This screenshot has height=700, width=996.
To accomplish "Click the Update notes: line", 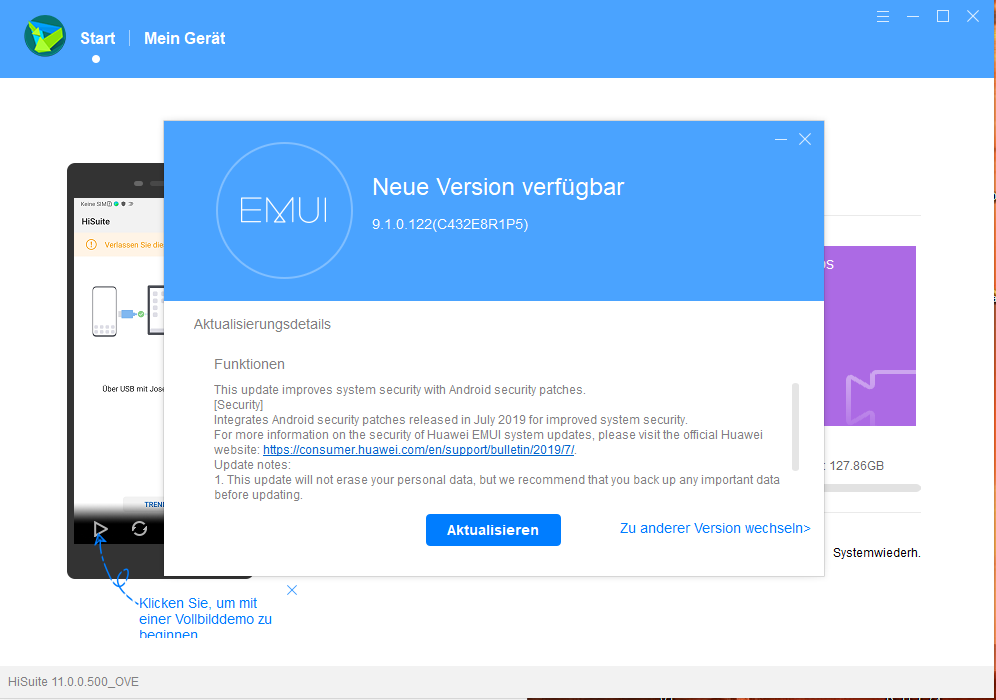I will coord(252,464).
